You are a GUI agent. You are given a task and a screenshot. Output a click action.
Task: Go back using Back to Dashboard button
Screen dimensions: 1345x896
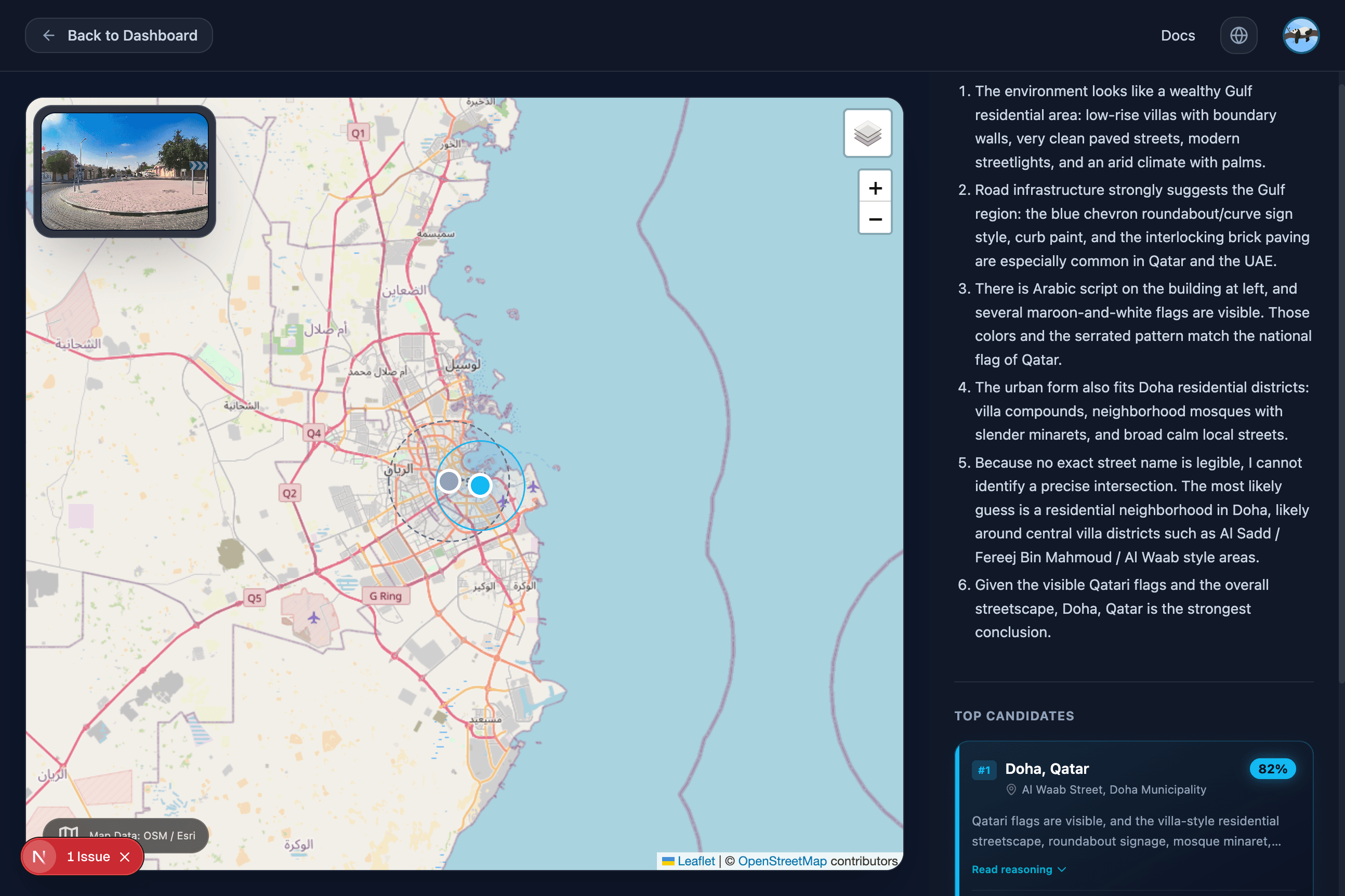[x=119, y=35]
